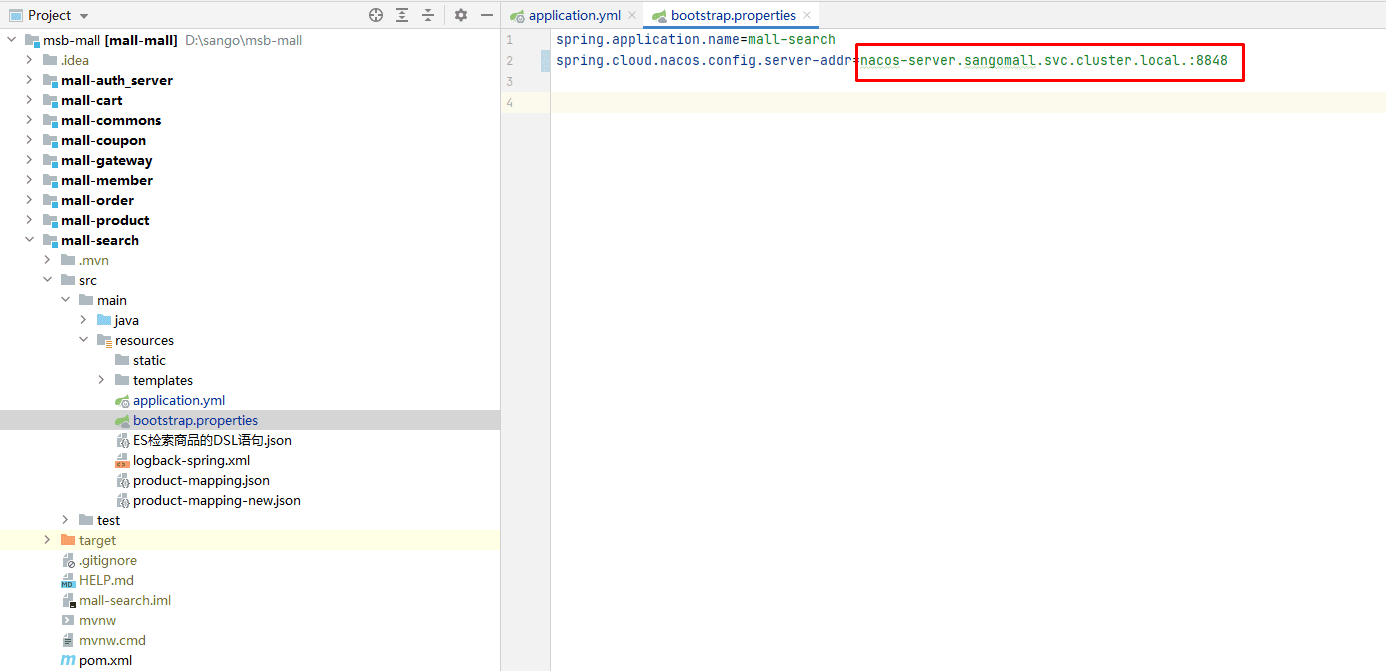Switch to the application.yml editor tab
Viewport: 1386px width, 671px height.
tap(574, 15)
